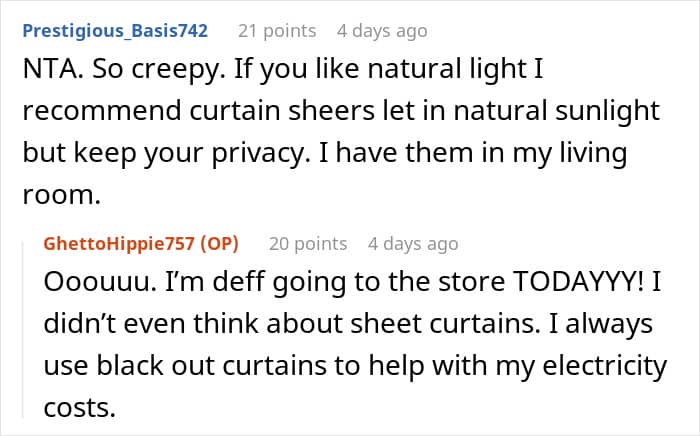This screenshot has height=436, width=700.
Task: Open the OP reply's 4 days ago timestamp
Action: 413,244
